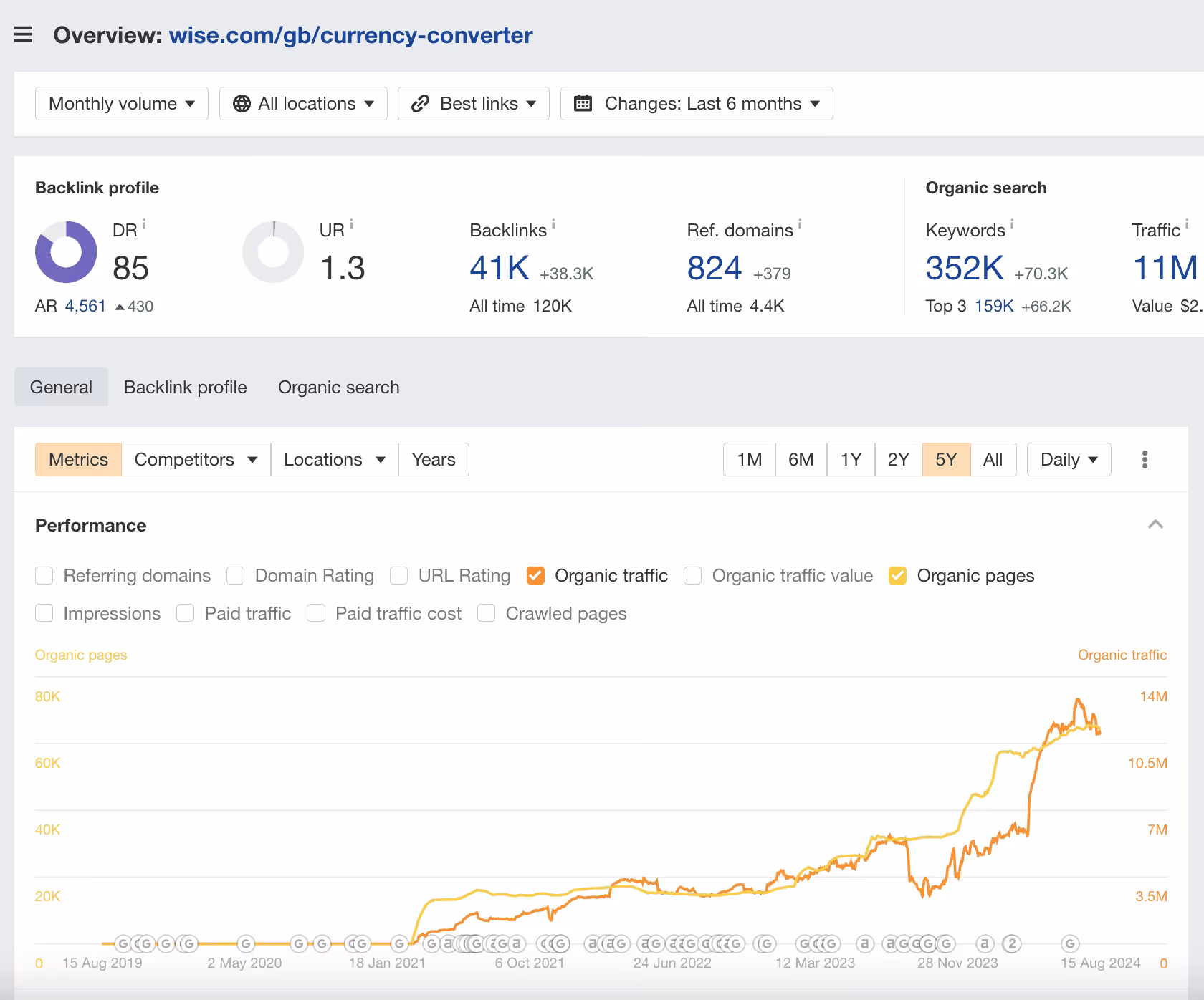The image size is (1204, 1000).
Task: Select the 1Y time range button
Action: 851,459
